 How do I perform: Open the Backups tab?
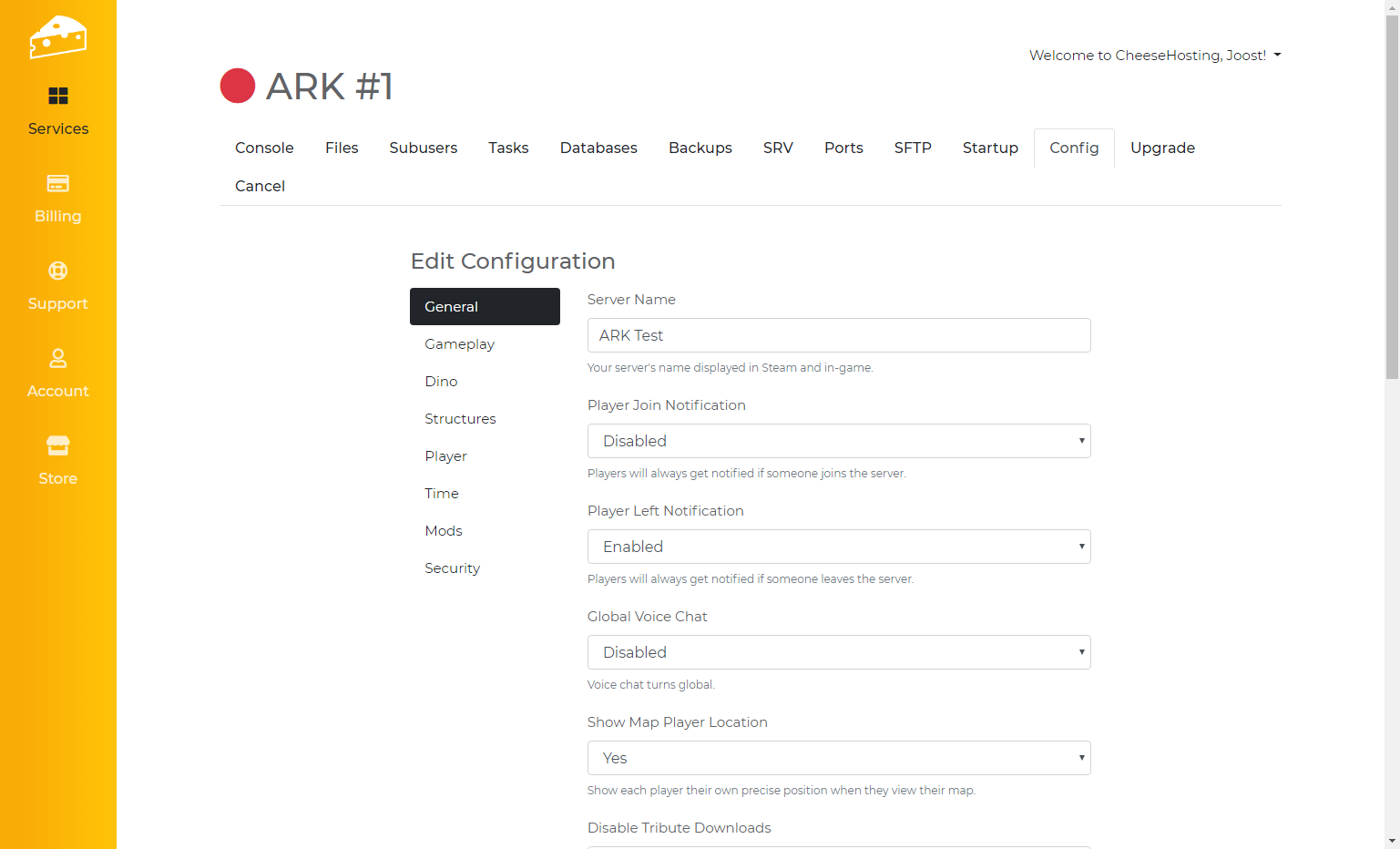tap(700, 148)
